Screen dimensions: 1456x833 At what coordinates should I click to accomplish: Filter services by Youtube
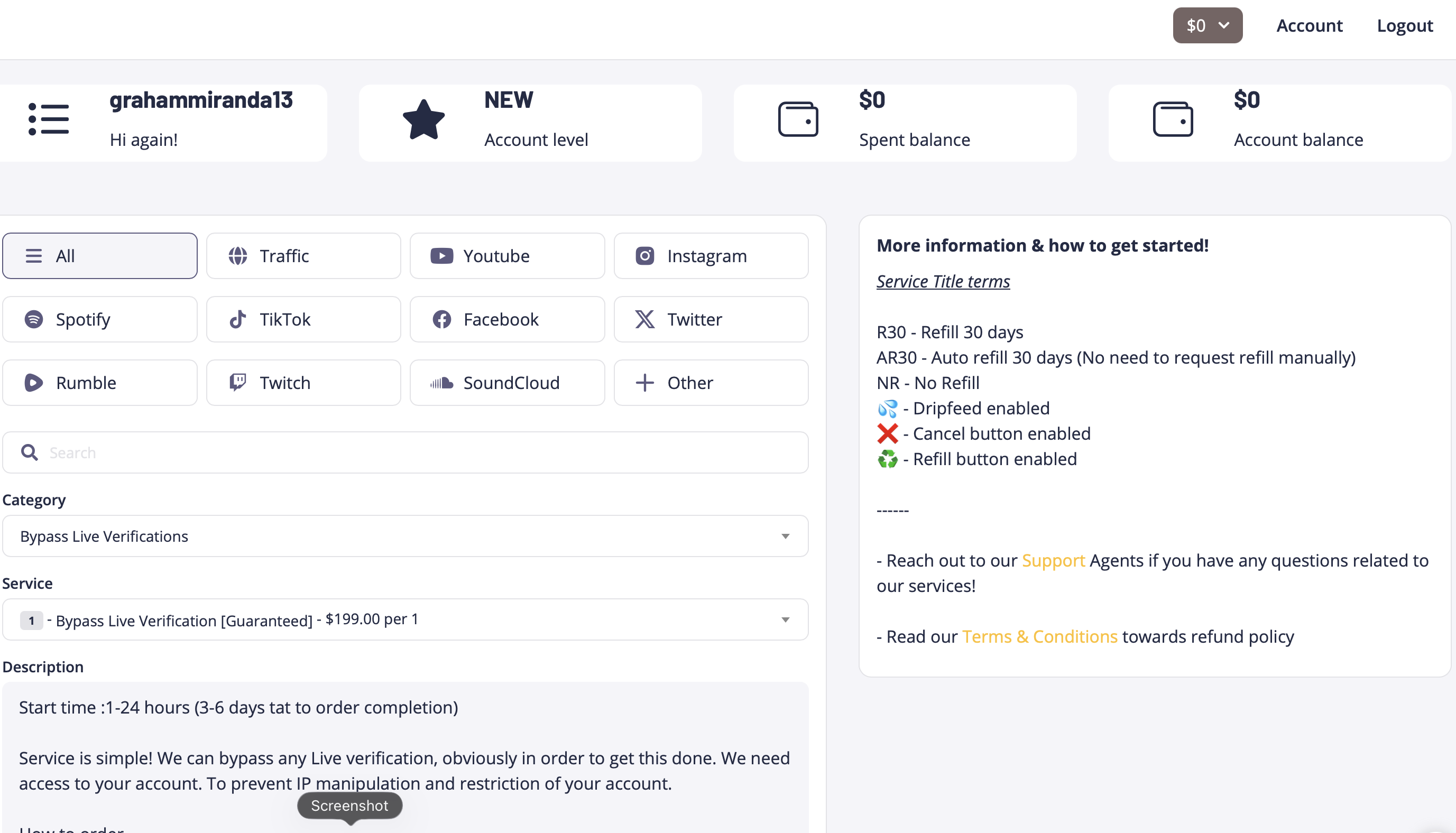508,256
